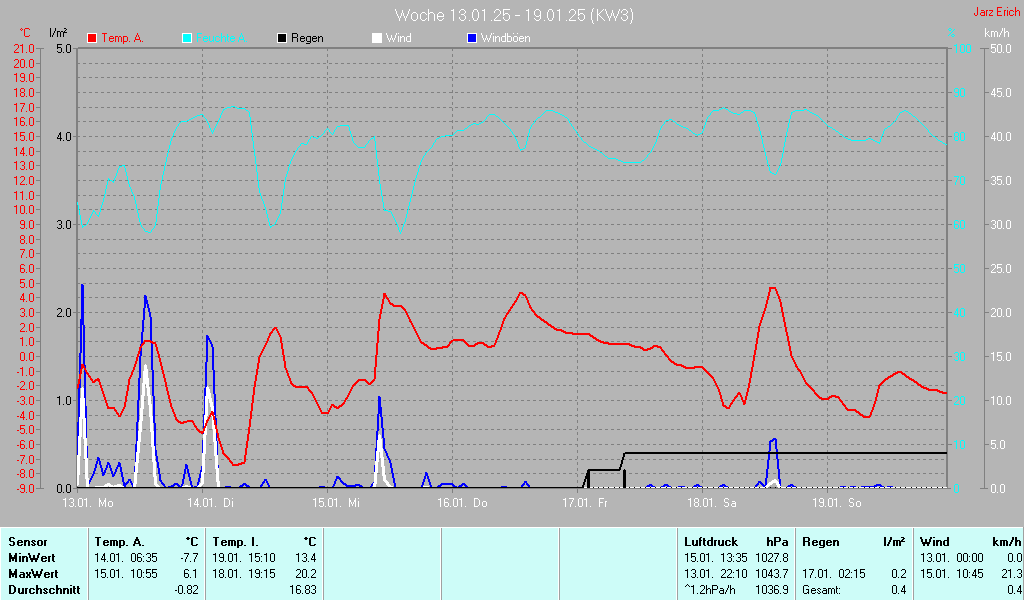Select the chart title 'Woche 13.01.25 - 19.01.25 (KW3)'

pyautogui.click(x=514, y=15)
